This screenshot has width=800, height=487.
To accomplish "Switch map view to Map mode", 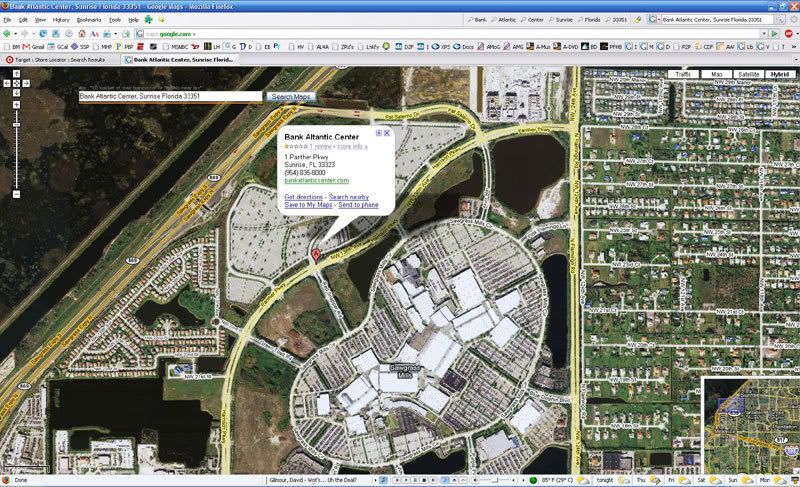I will [716, 74].
